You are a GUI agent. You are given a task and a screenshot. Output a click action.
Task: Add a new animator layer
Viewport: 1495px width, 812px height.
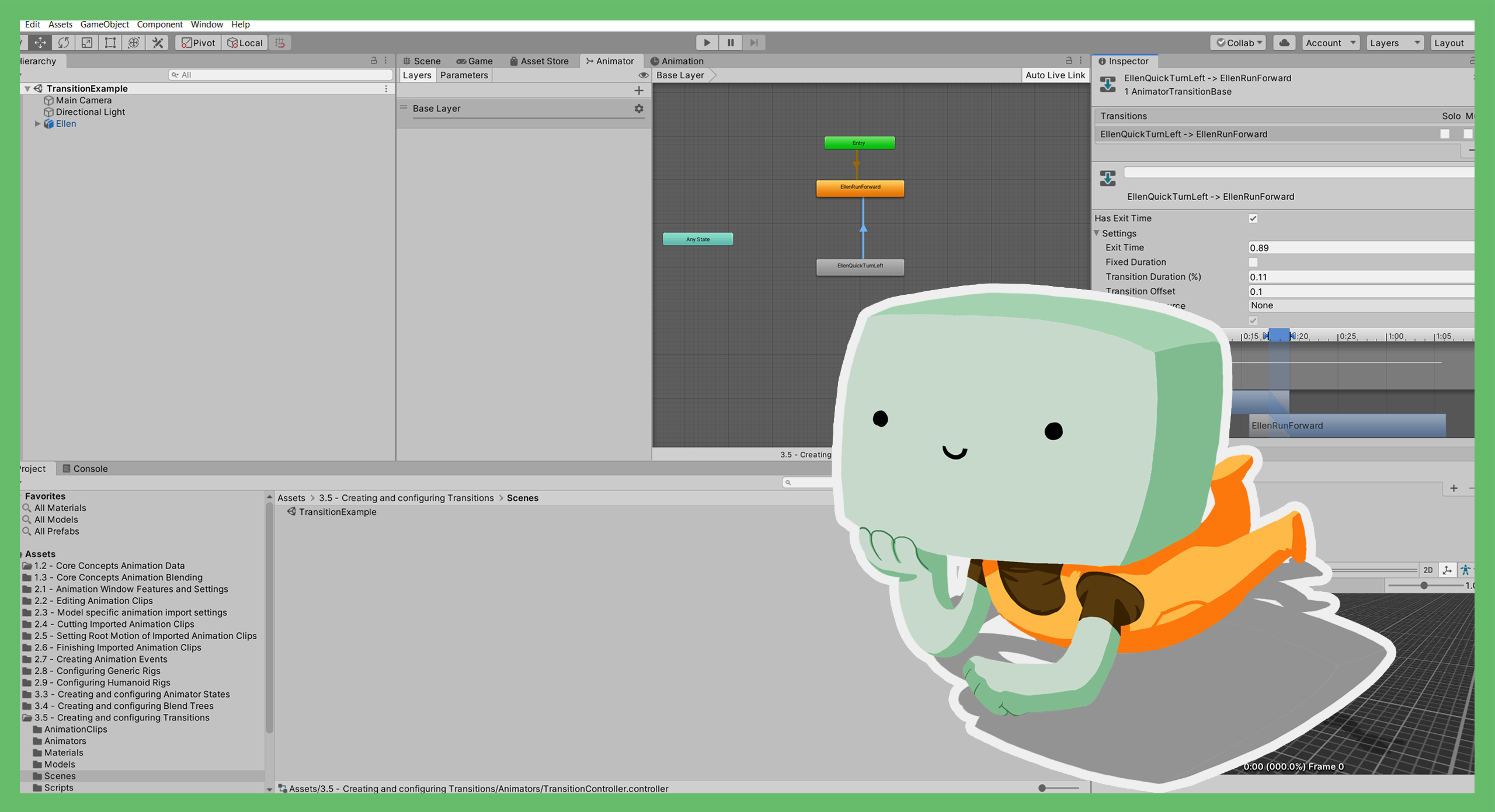(x=639, y=90)
